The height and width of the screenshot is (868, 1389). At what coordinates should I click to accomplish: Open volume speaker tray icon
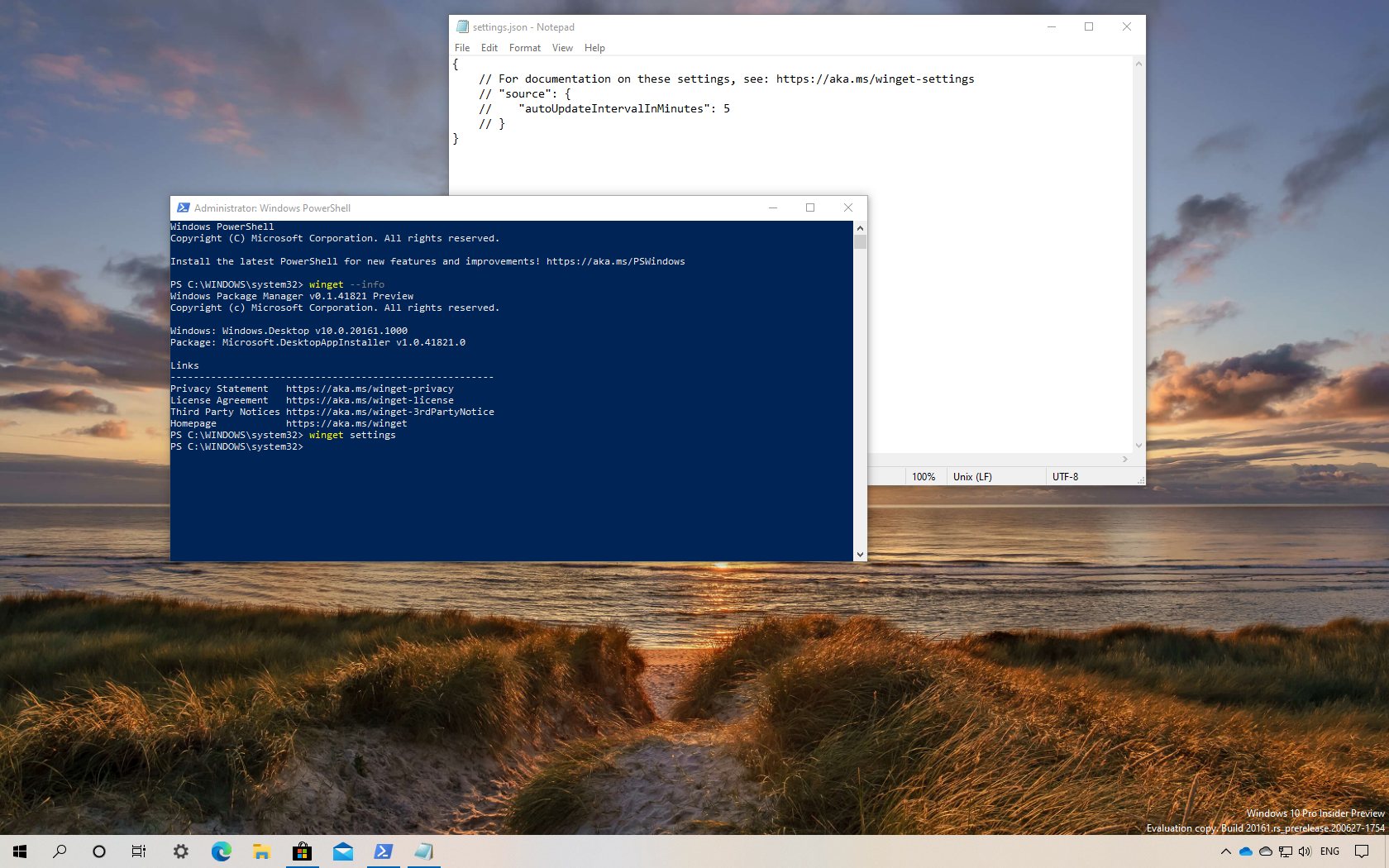(1305, 851)
